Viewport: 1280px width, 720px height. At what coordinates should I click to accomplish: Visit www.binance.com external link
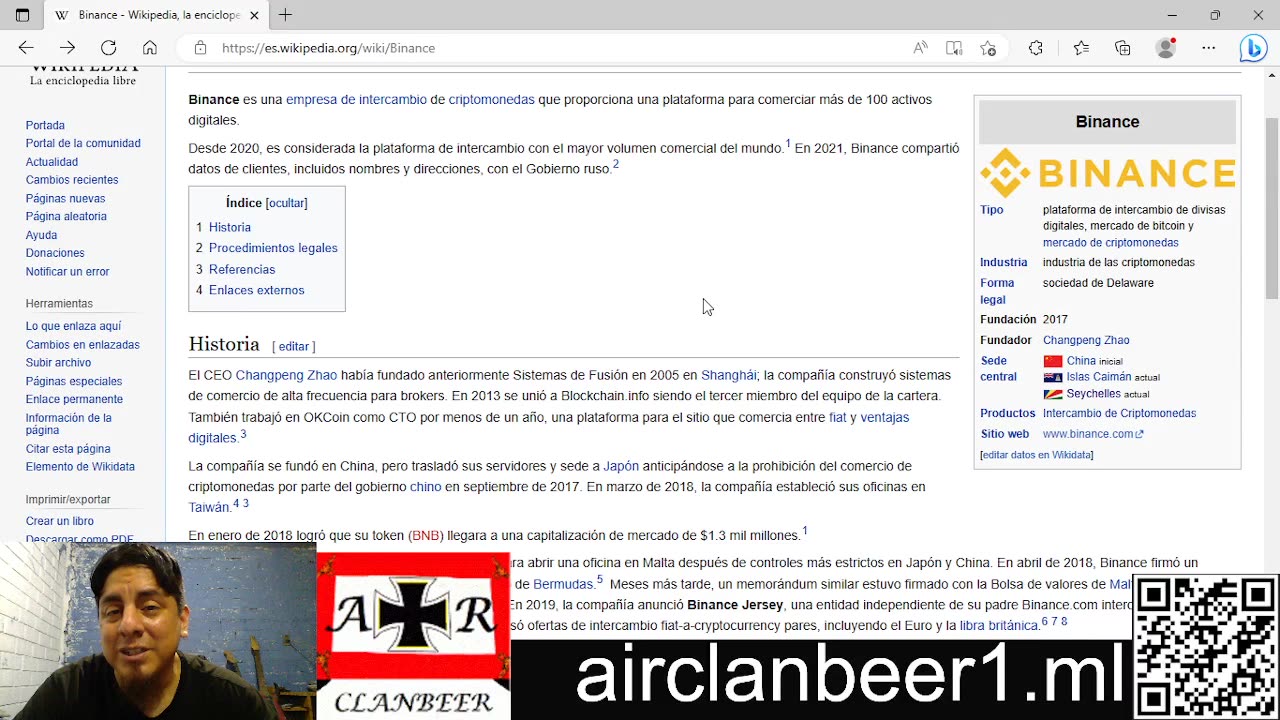point(1093,434)
